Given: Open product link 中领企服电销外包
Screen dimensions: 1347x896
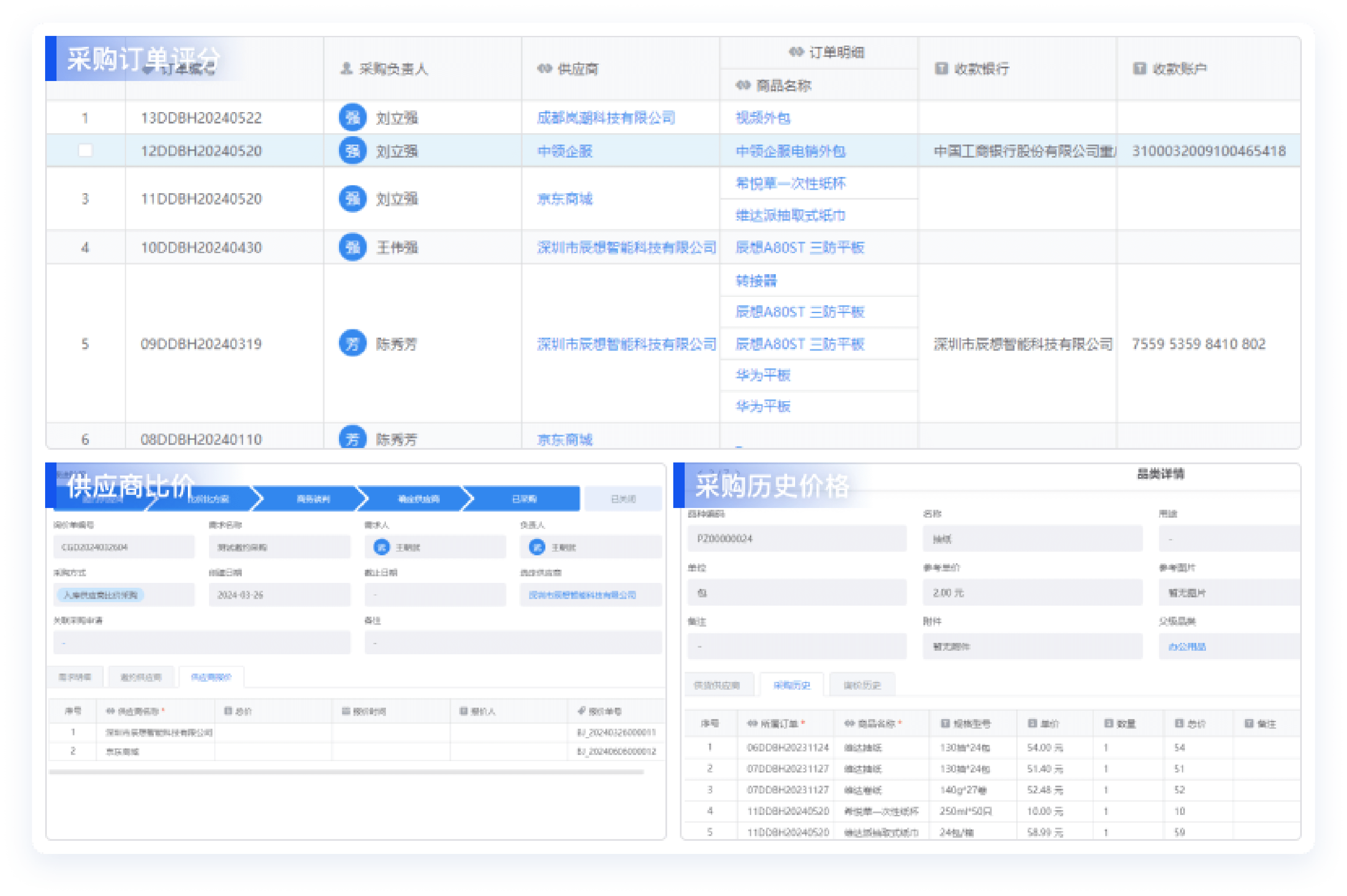Looking at the screenshot, I should [x=790, y=151].
